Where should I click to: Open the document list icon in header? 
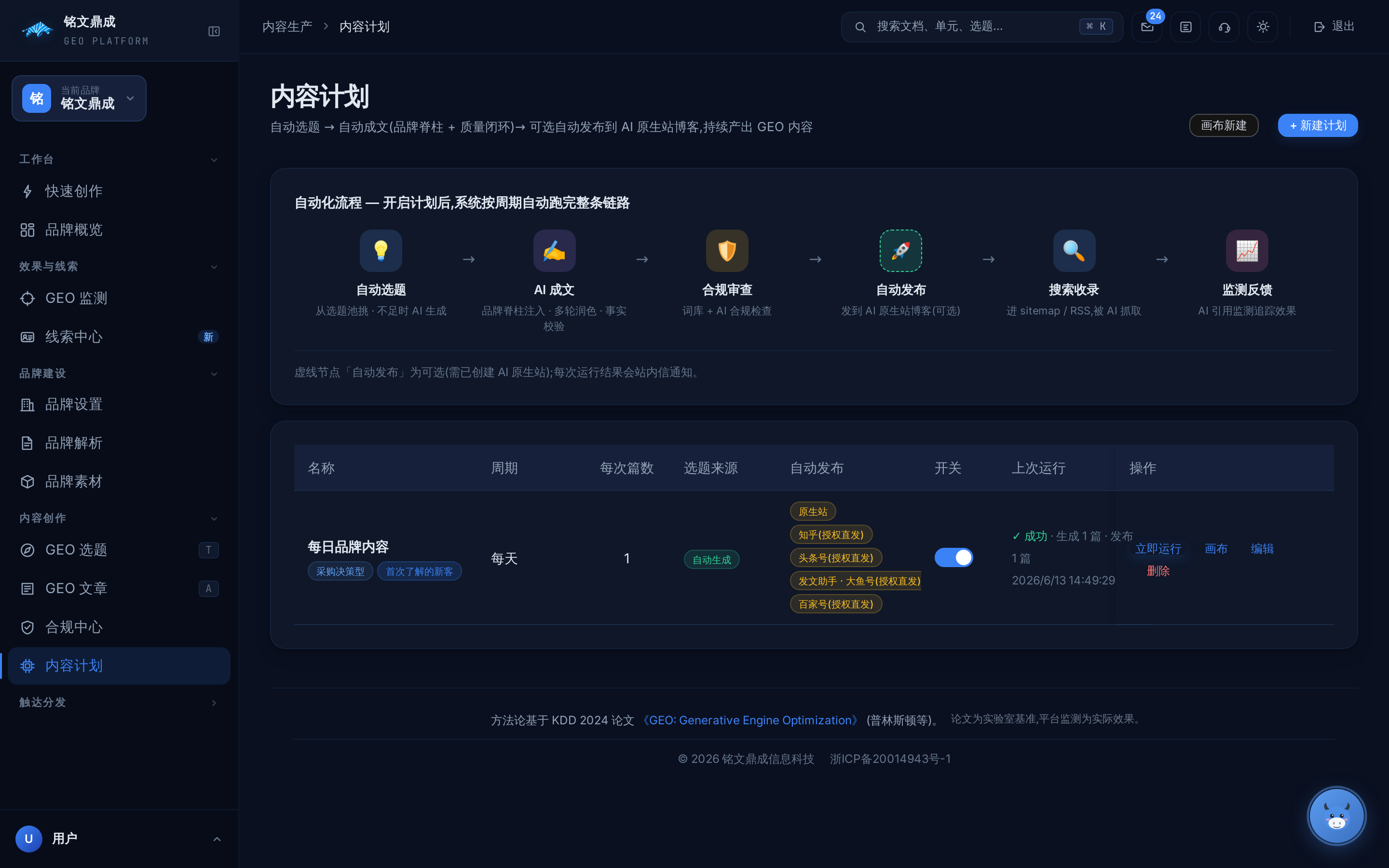click(1185, 27)
